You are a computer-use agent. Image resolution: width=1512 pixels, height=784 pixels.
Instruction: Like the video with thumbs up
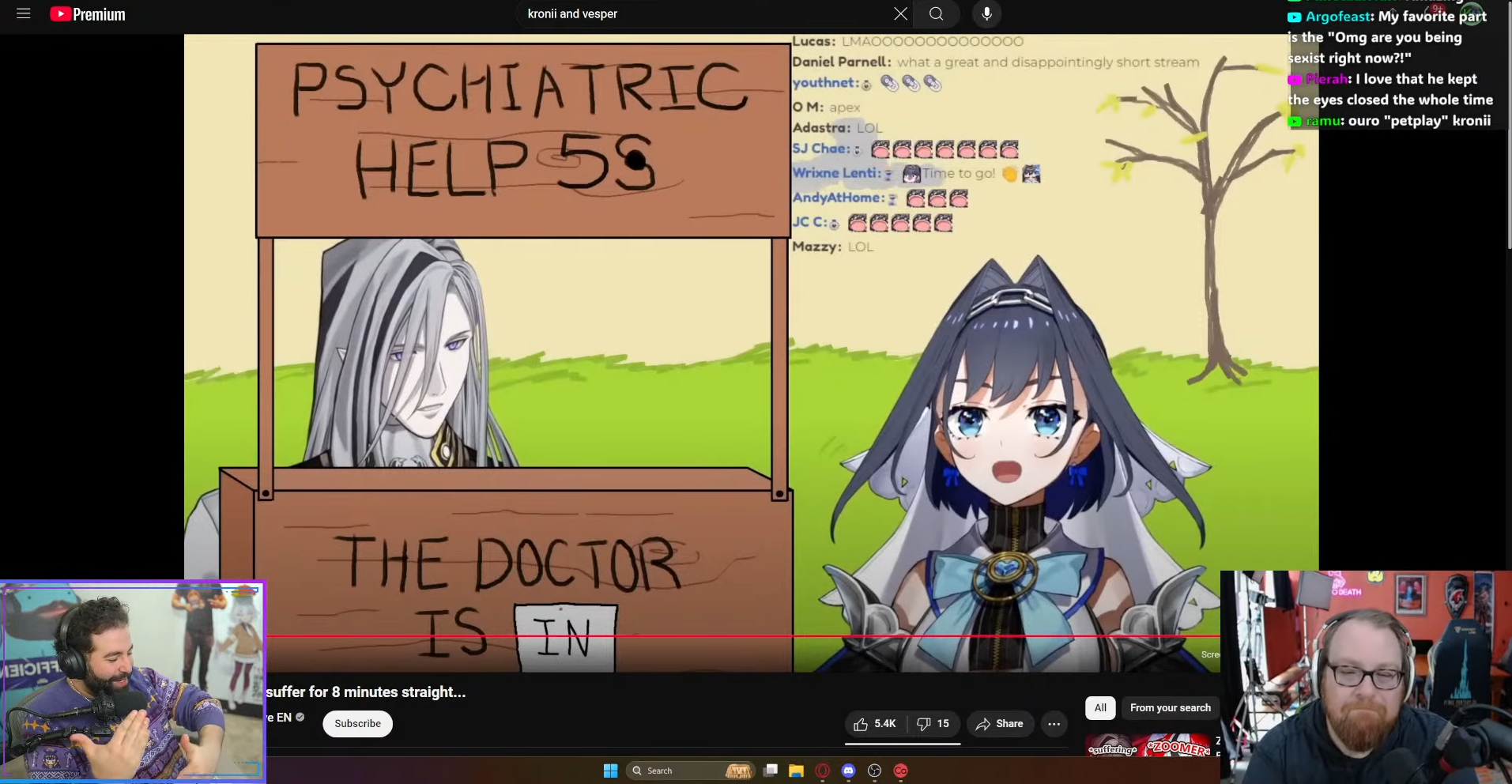point(875,724)
